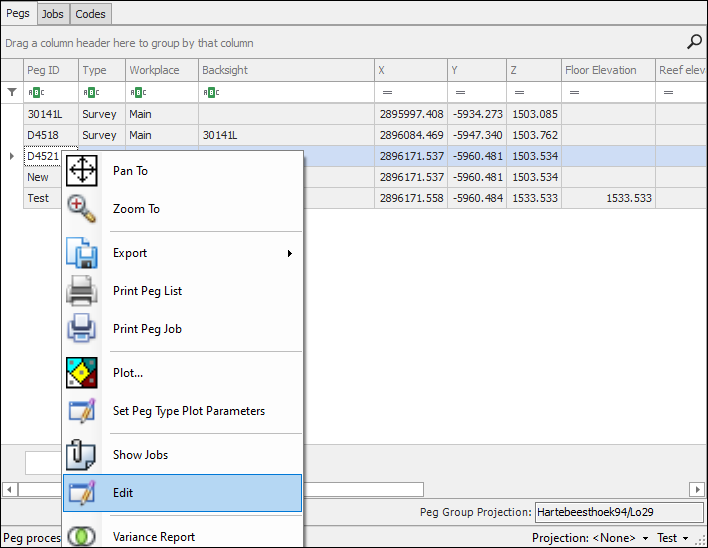Viewport: 708px width, 548px height.
Task: Click the Pan To arrows icon
Action: pos(81,171)
